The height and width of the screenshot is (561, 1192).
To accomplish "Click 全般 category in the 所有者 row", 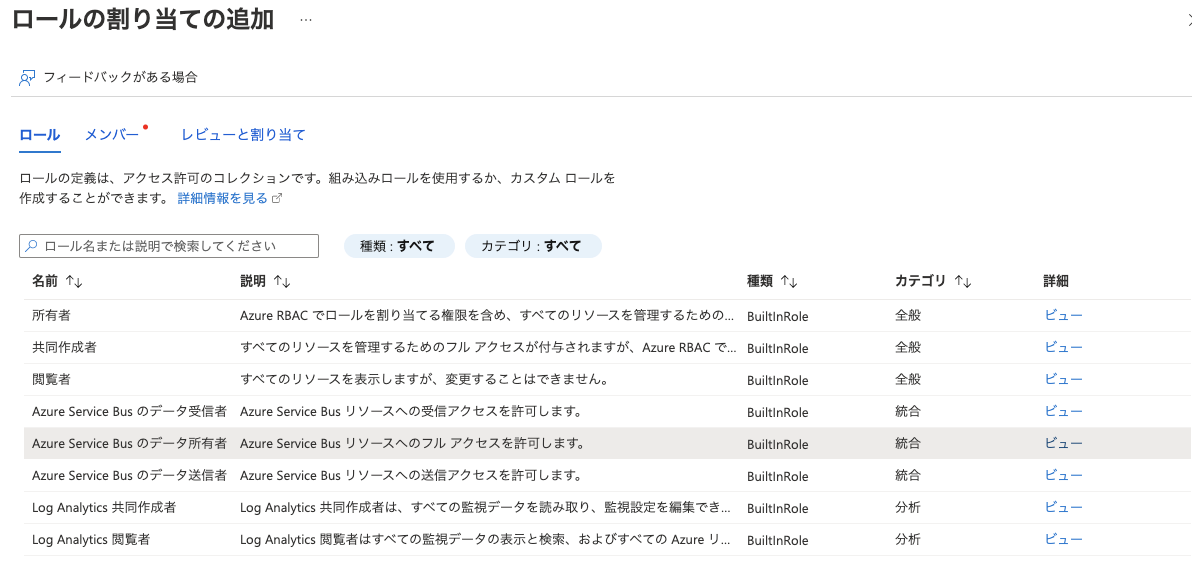I will click(908, 316).
